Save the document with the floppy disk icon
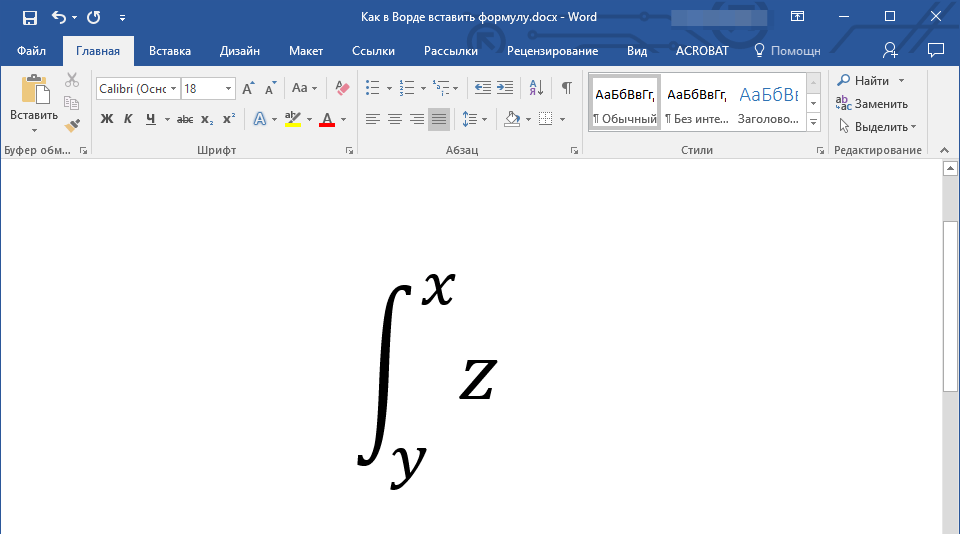 (29, 17)
